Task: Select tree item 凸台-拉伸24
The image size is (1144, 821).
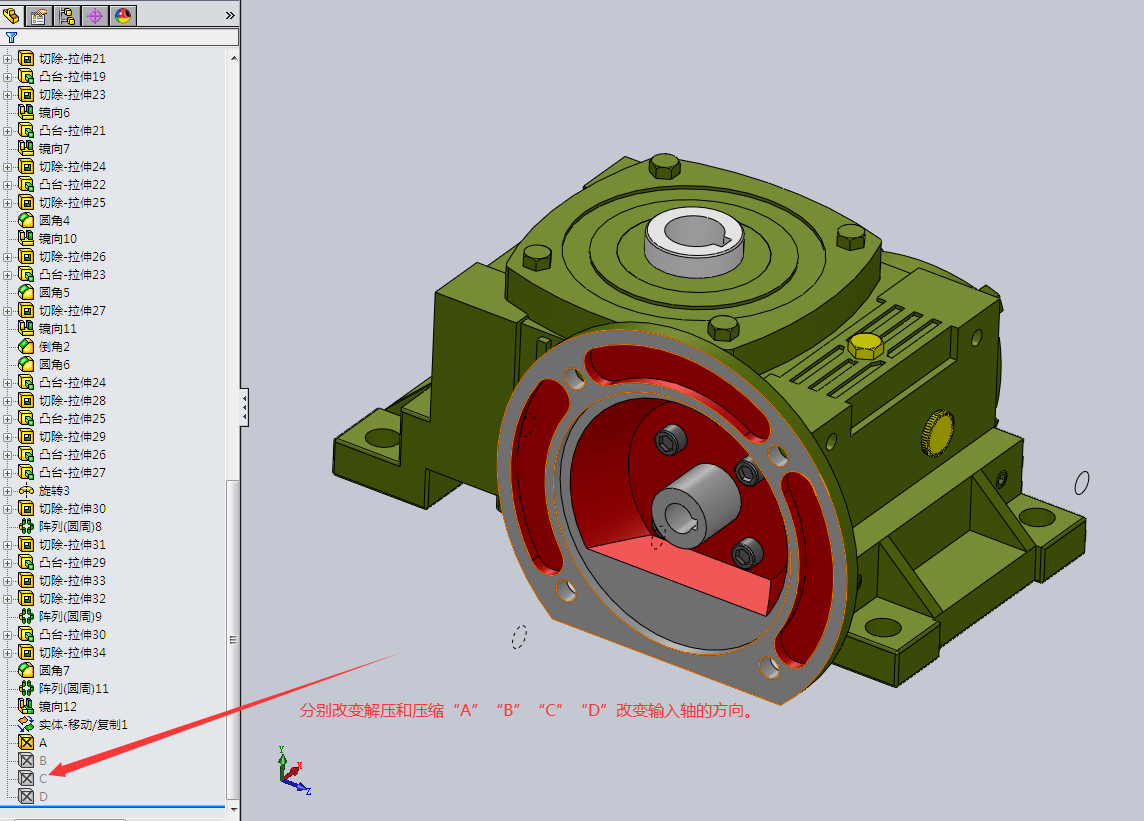Action: [72, 382]
